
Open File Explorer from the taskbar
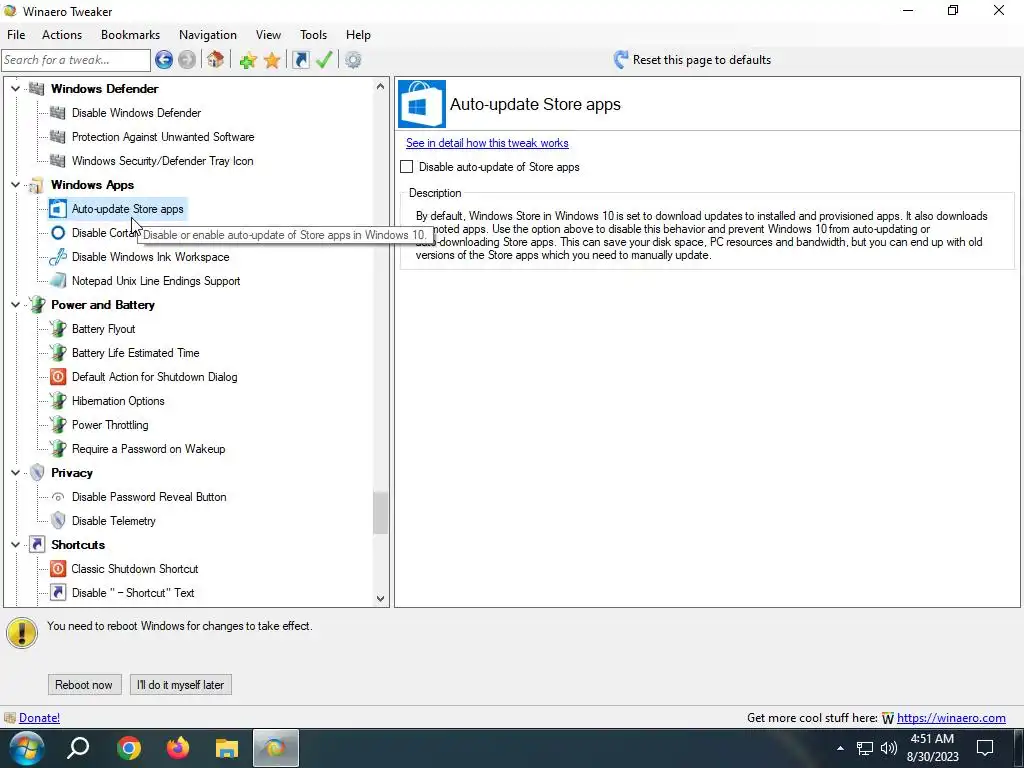(227, 748)
